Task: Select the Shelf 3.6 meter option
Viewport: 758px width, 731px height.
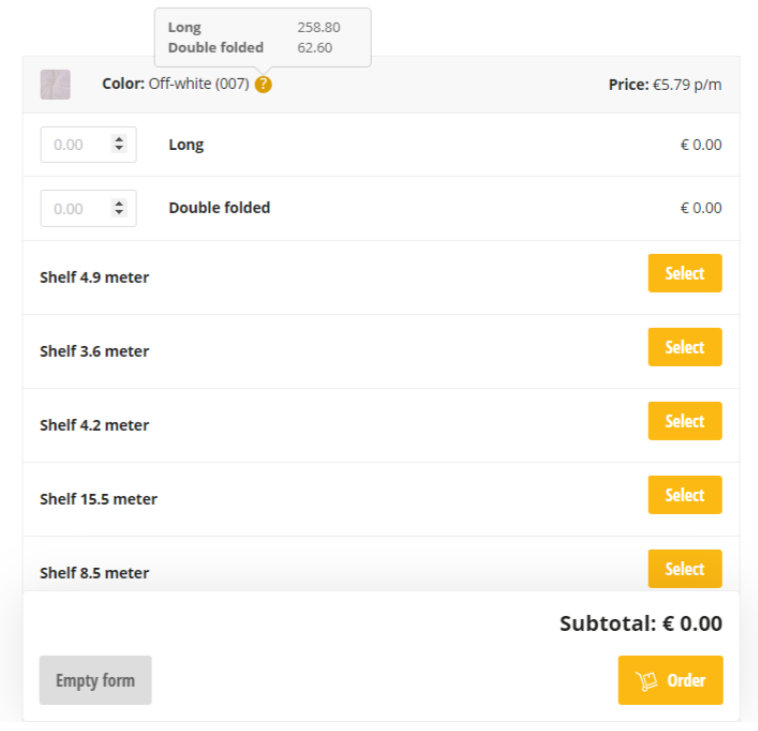Action: pyautogui.click(x=684, y=347)
